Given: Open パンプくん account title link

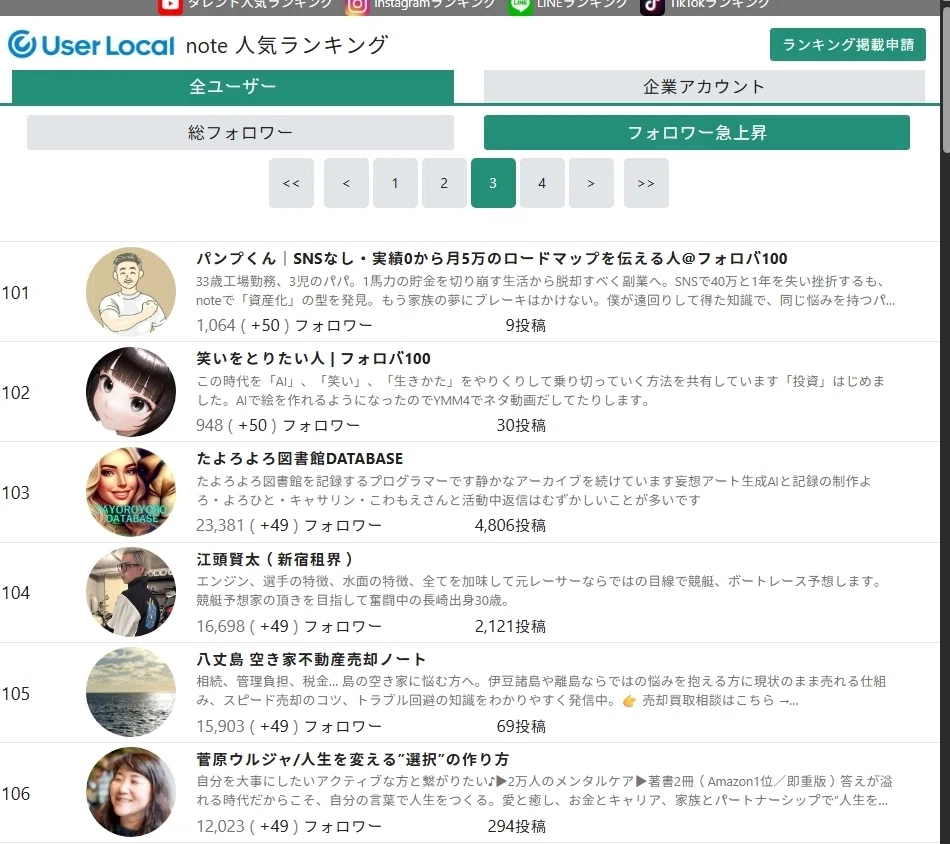Looking at the screenshot, I should 491,259.
